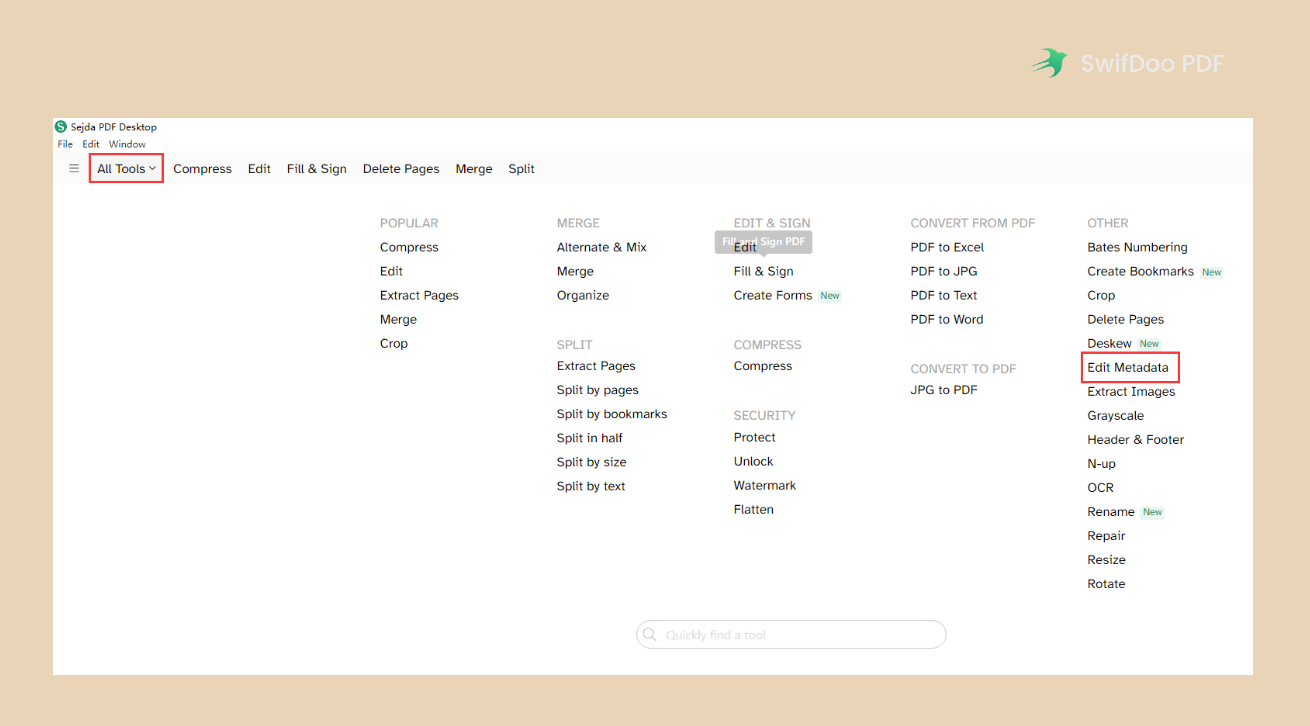Screen dimensions: 1310x726
Task: Open the hamburger sidebar menu icon
Action: [73, 168]
